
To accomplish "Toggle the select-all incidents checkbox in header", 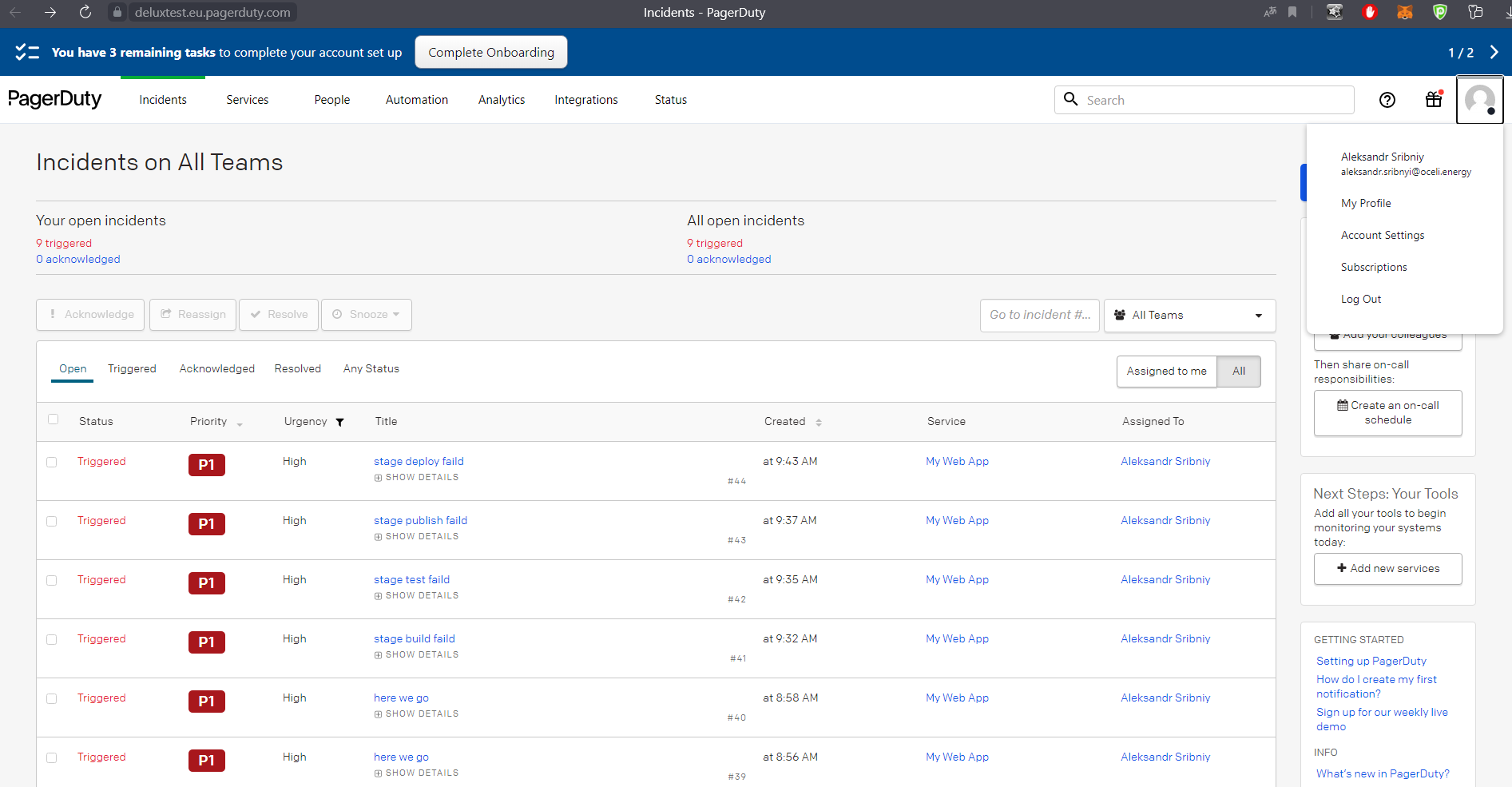I will (x=53, y=418).
